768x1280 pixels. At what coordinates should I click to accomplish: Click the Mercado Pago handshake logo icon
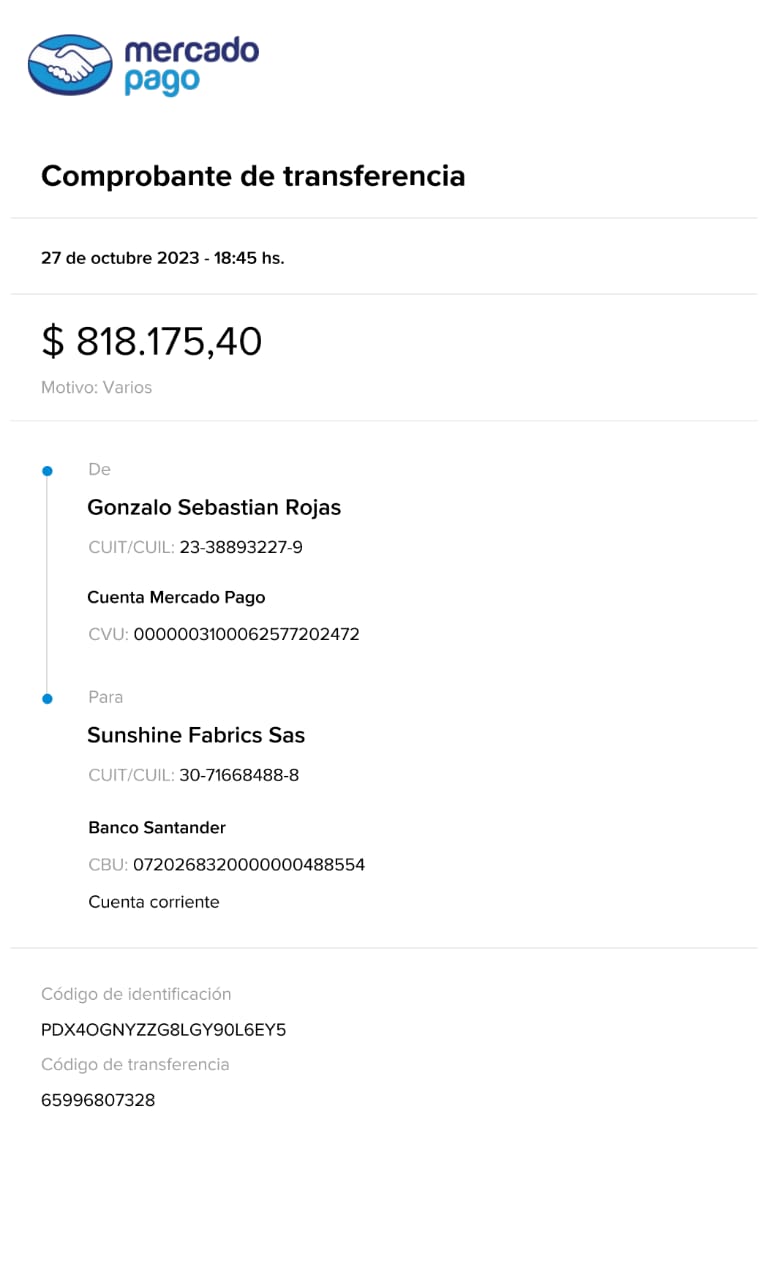tap(69, 65)
